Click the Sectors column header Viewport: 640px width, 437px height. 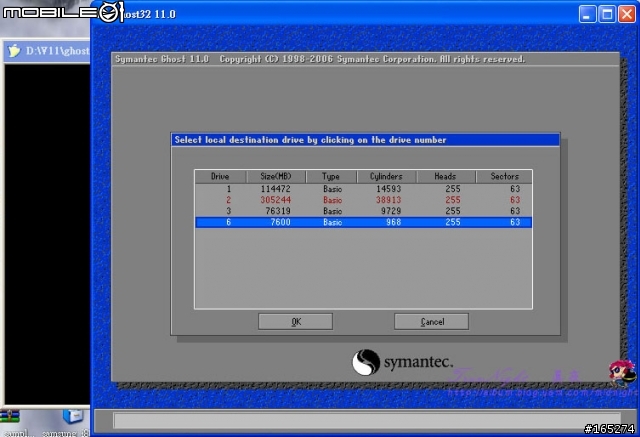[x=504, y=177]
